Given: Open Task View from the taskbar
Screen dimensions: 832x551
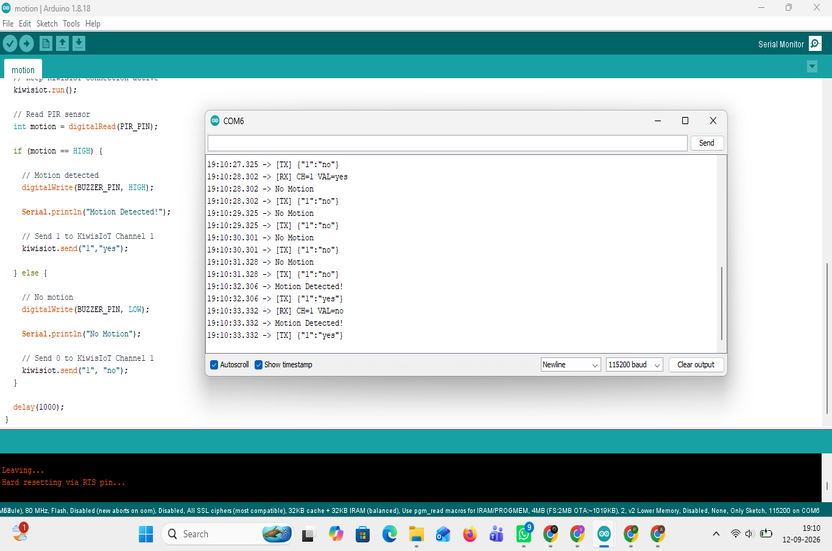Looking at the screenshot, I should point(308,535).
